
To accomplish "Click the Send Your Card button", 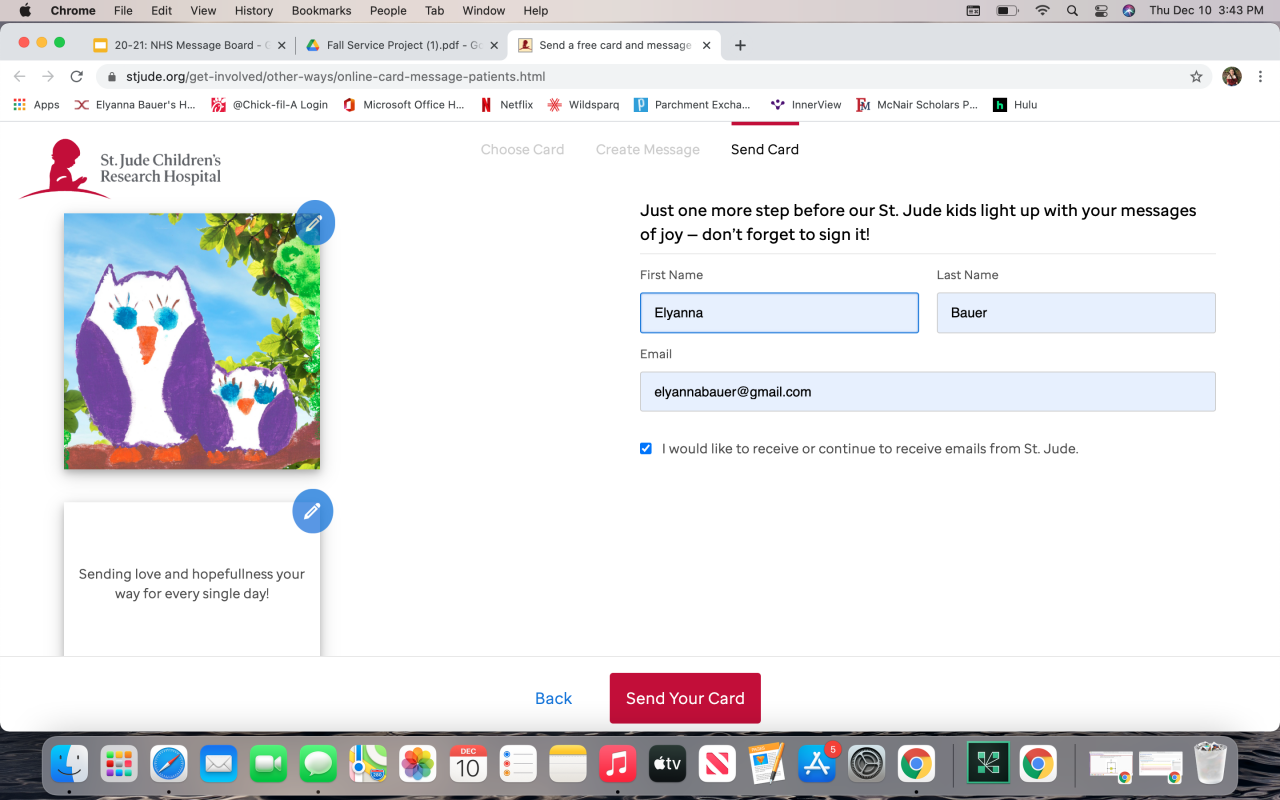I will click(x=685, y=698).
